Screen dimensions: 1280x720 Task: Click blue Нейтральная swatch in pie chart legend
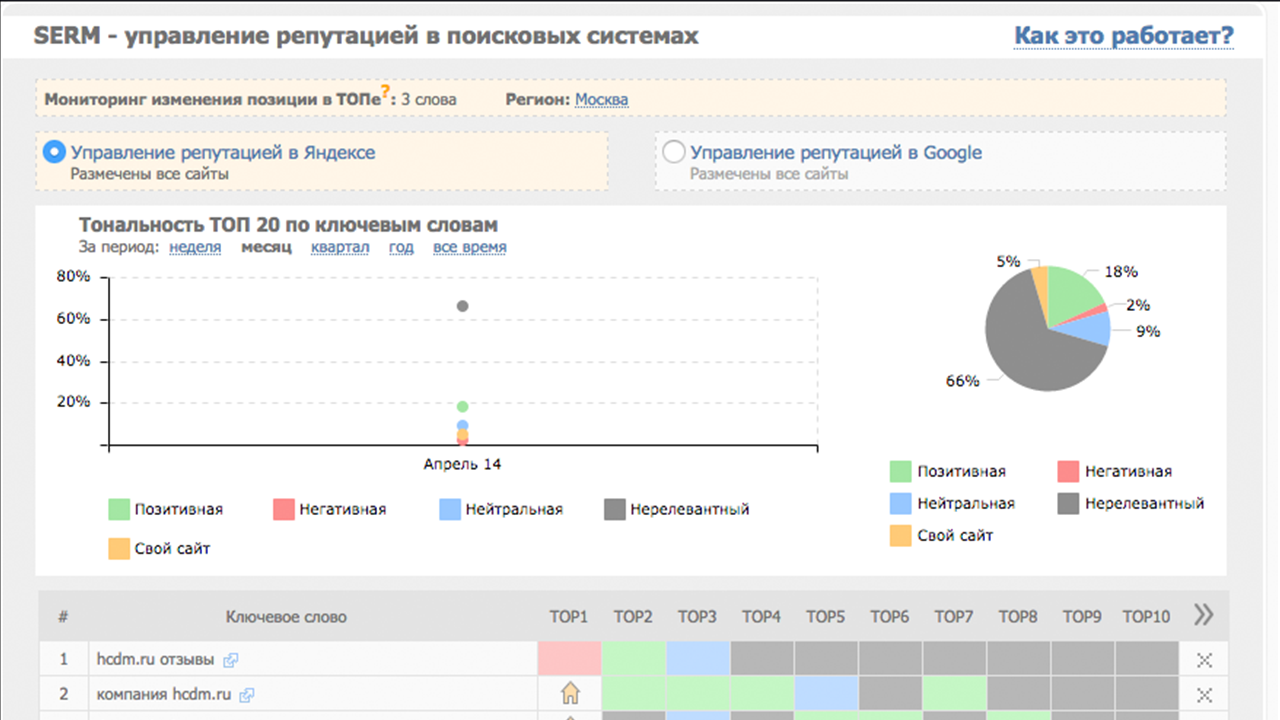tap(900, 504)
